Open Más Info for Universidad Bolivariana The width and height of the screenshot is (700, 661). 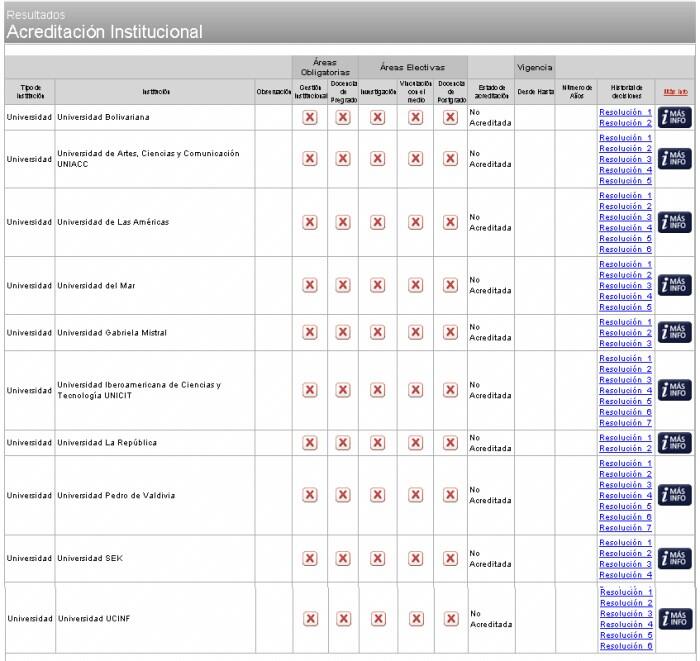click(675, 117)
